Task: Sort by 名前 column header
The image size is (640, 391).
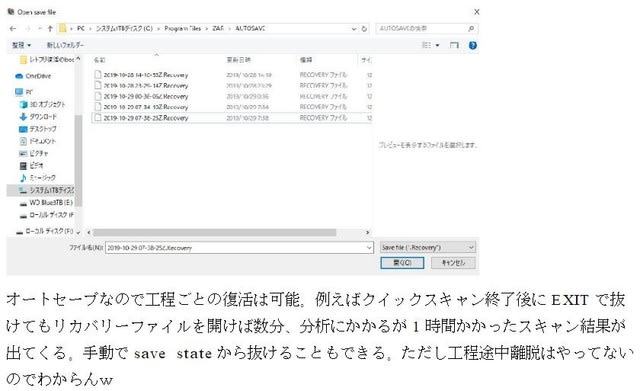Action: [x=100, y=60]
